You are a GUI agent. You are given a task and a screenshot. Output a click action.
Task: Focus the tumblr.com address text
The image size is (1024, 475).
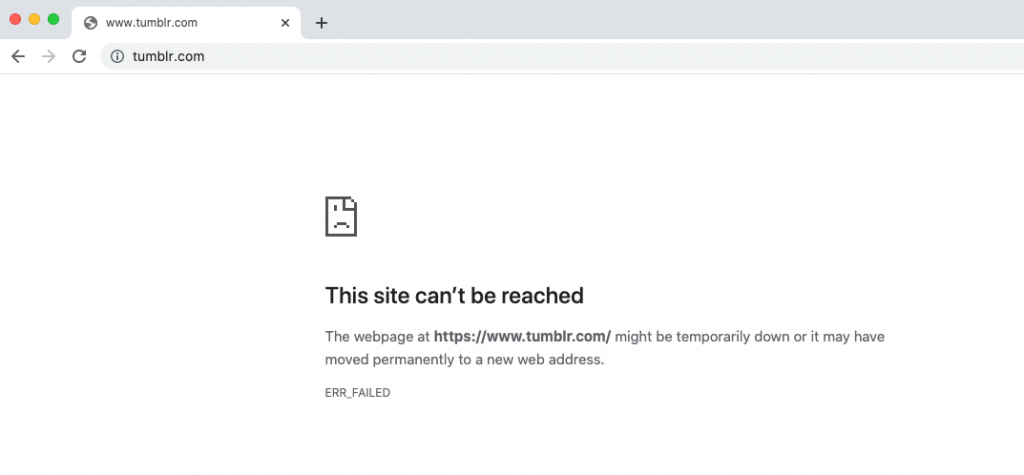point(168,56)
